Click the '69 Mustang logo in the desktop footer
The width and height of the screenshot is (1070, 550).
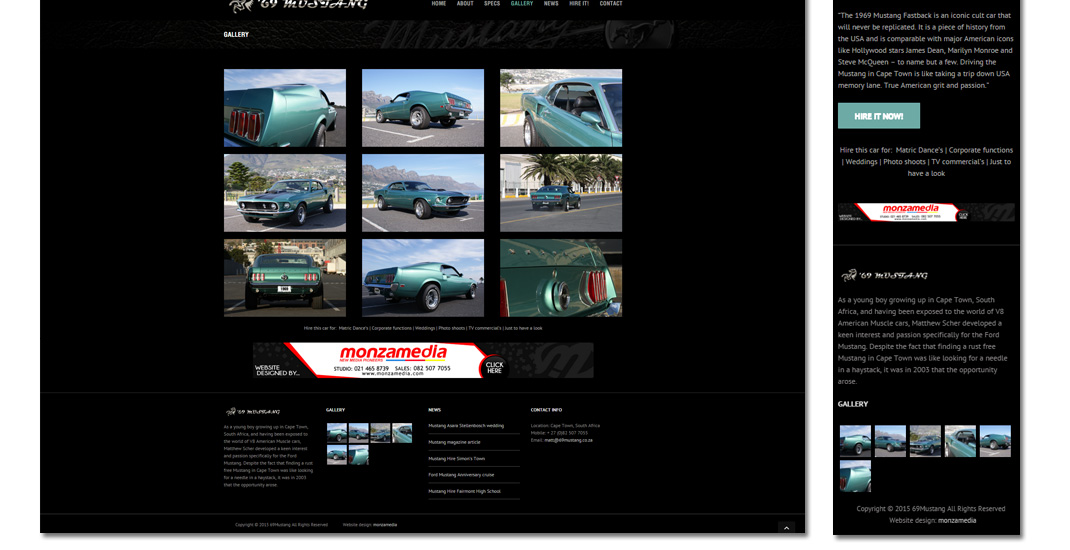[252, 411]
